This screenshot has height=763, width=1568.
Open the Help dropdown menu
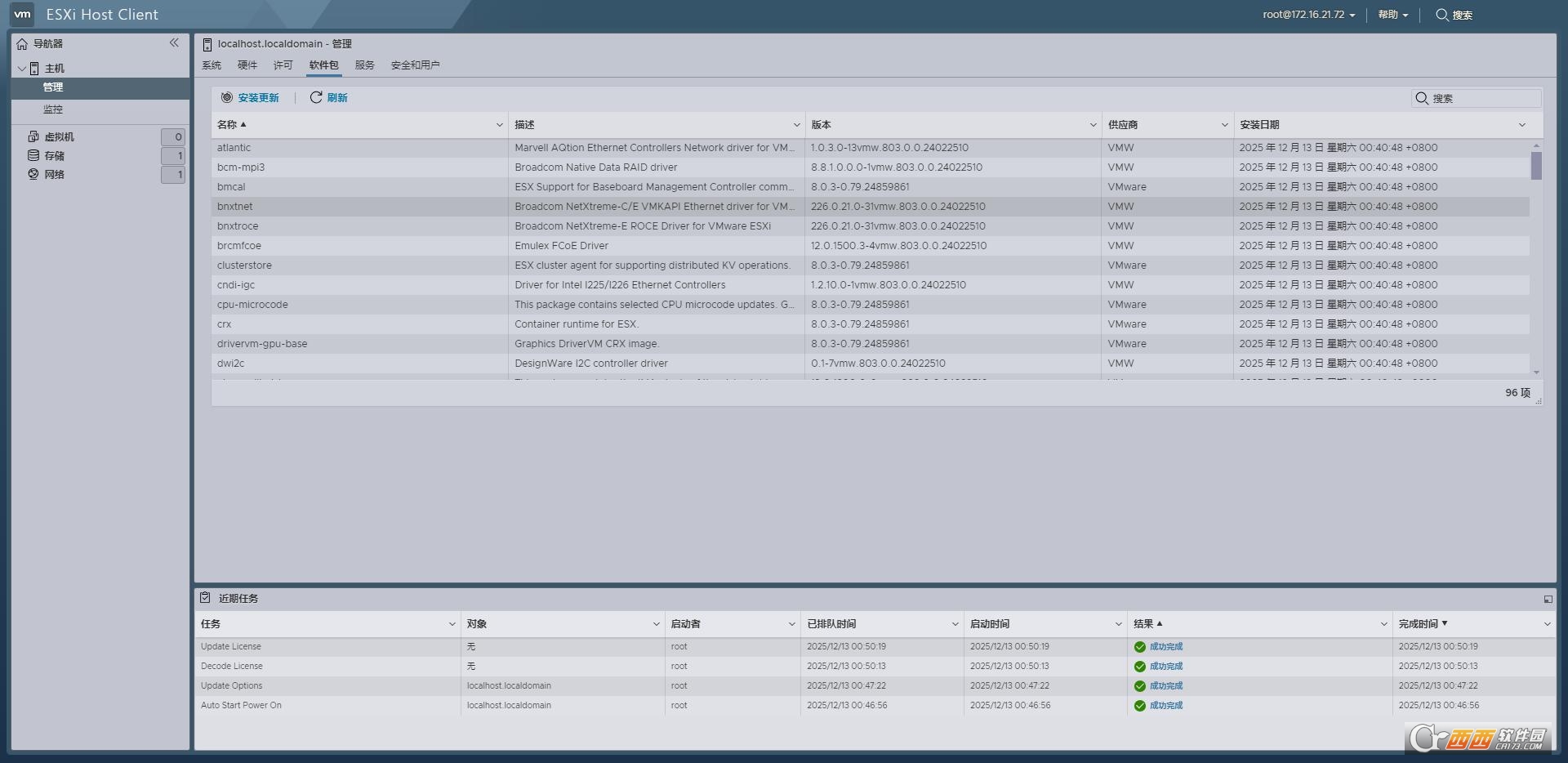point(1392,15)
